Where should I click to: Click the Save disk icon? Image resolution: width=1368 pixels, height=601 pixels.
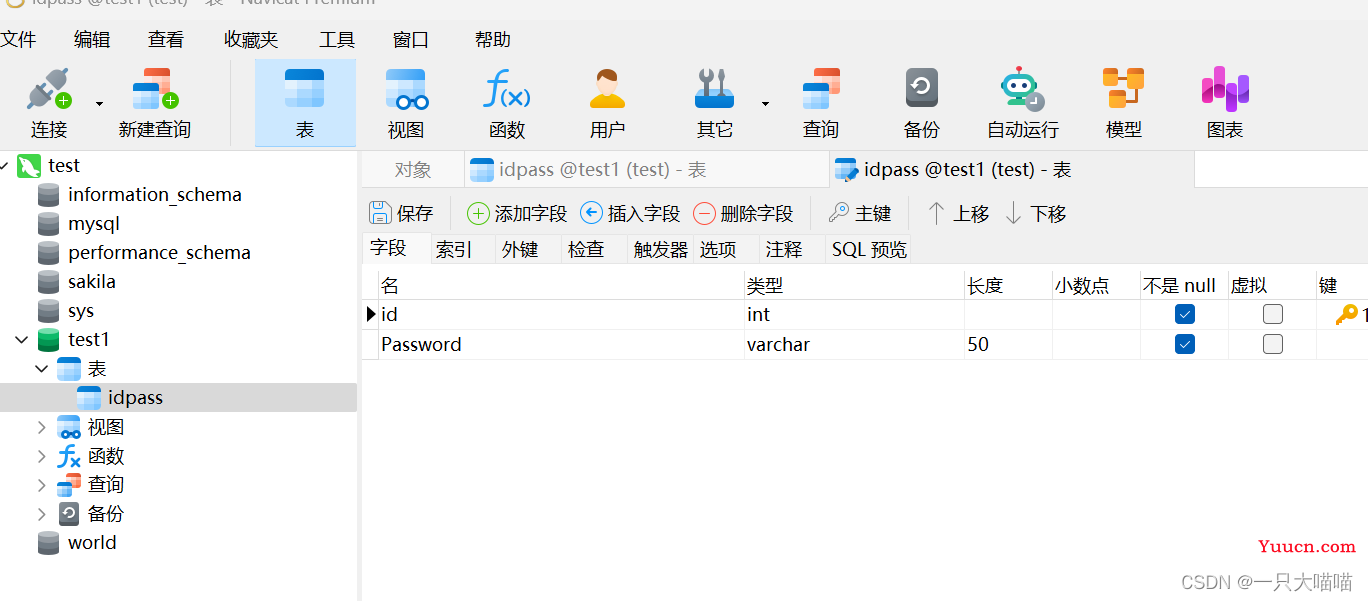[380, 213]
